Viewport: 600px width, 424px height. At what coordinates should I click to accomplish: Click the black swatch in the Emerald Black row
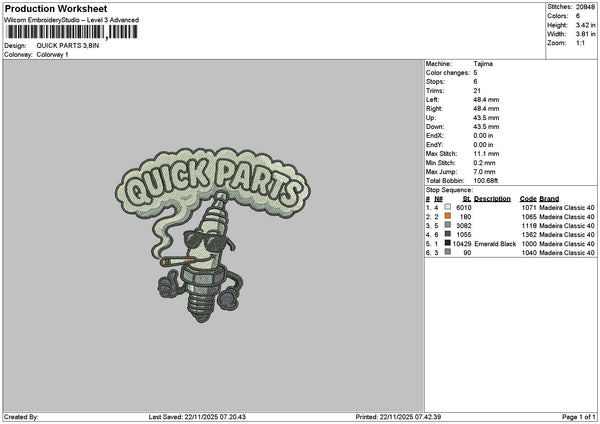(x=447, y=243)
